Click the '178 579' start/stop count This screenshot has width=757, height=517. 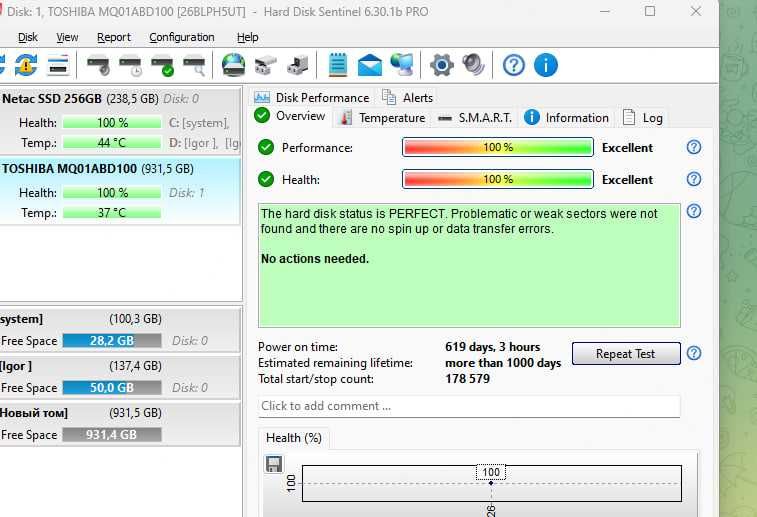[467, 378]
